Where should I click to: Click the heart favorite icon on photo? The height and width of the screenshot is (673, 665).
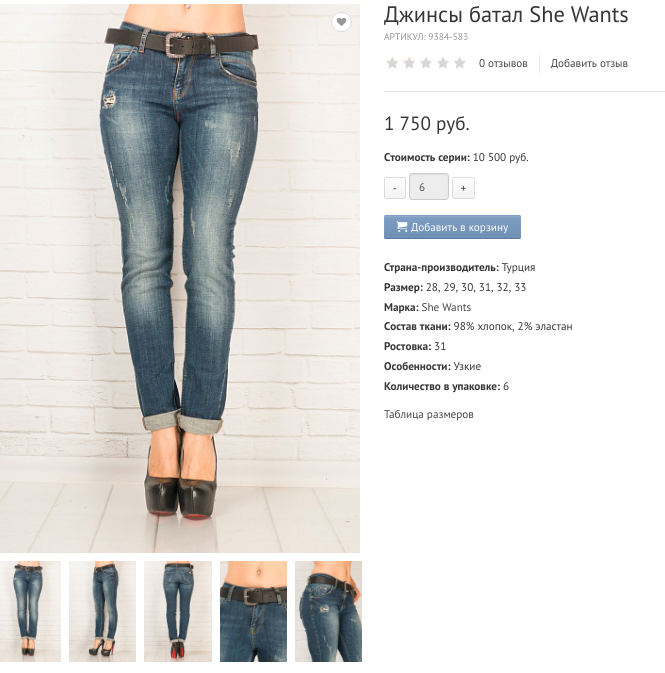341,21
